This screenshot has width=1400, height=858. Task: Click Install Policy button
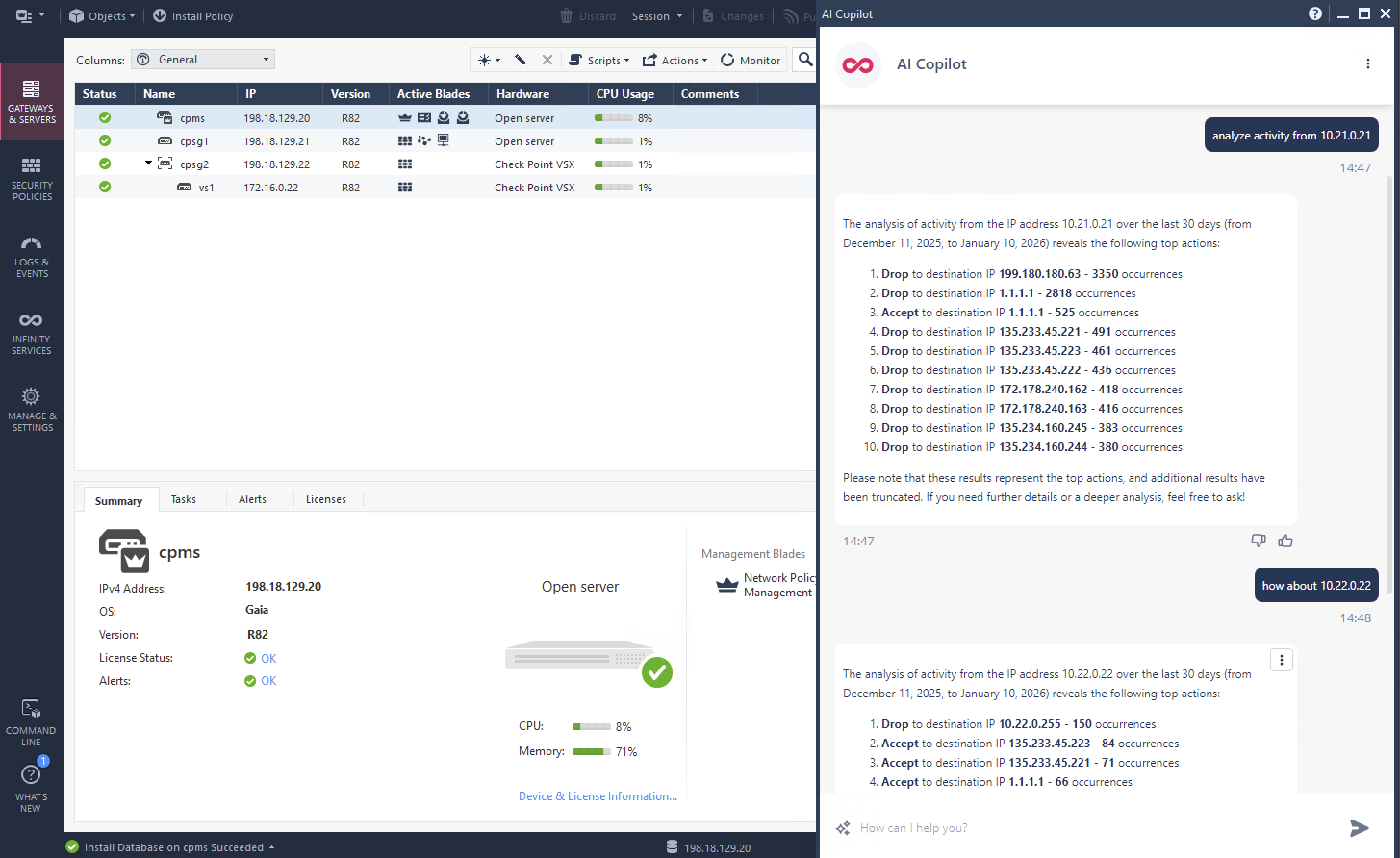pos(192,16)
